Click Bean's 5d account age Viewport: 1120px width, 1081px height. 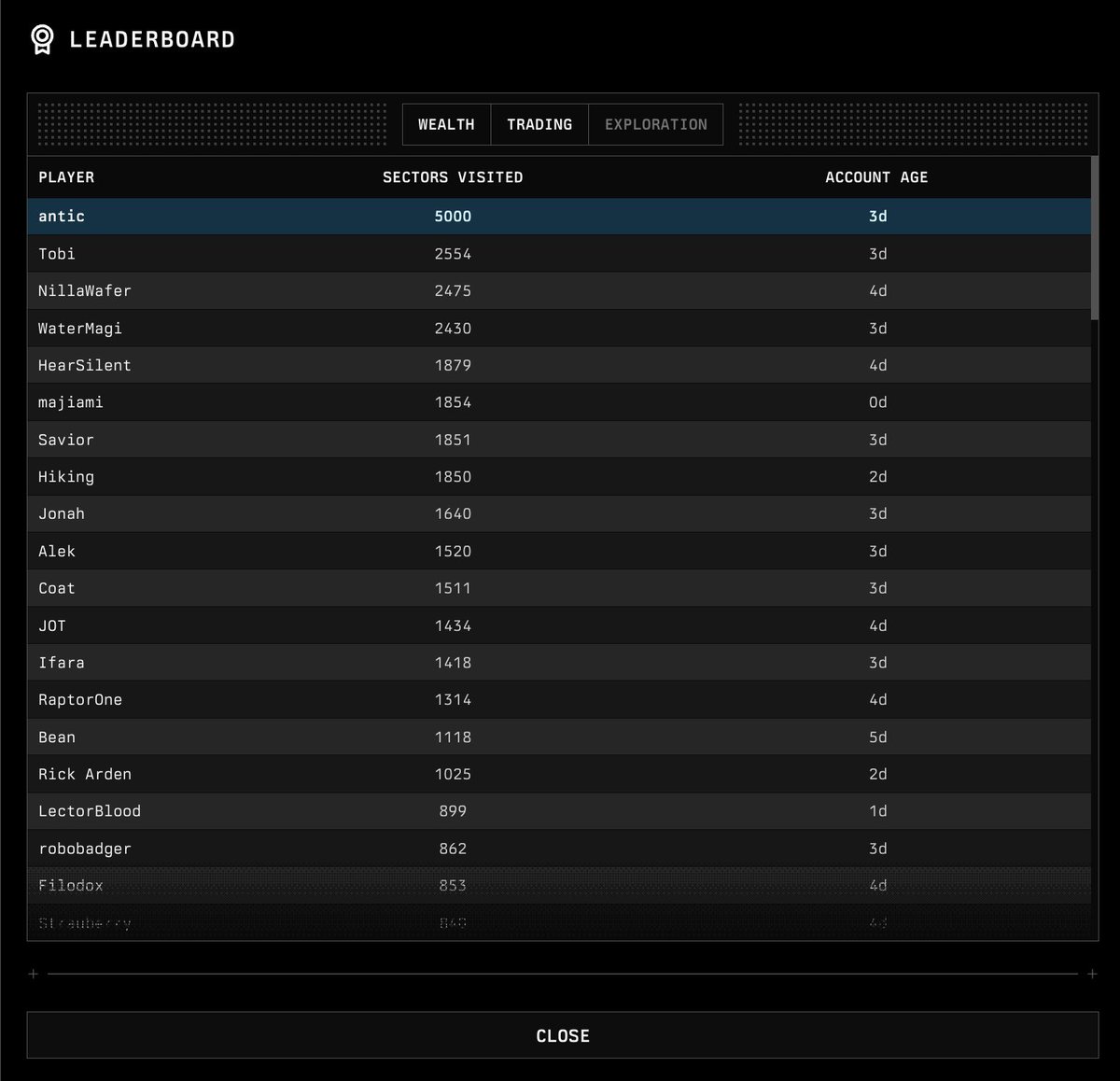tap(877, 737)
